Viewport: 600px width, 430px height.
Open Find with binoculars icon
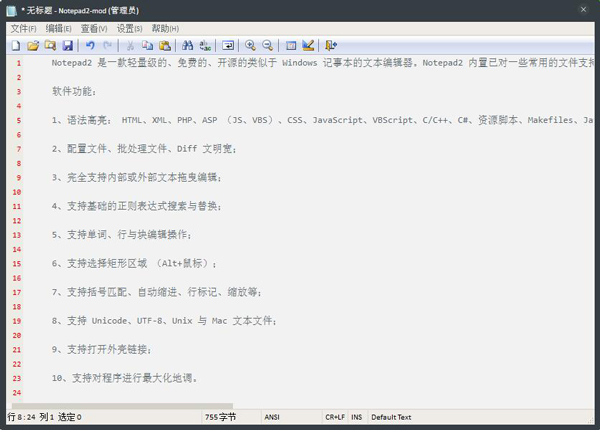coord(187,46)
